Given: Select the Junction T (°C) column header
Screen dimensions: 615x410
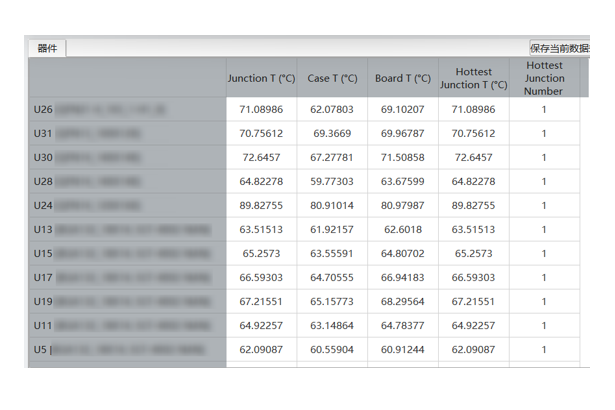Looking at the screenshot, I should (x=261, y=78).
